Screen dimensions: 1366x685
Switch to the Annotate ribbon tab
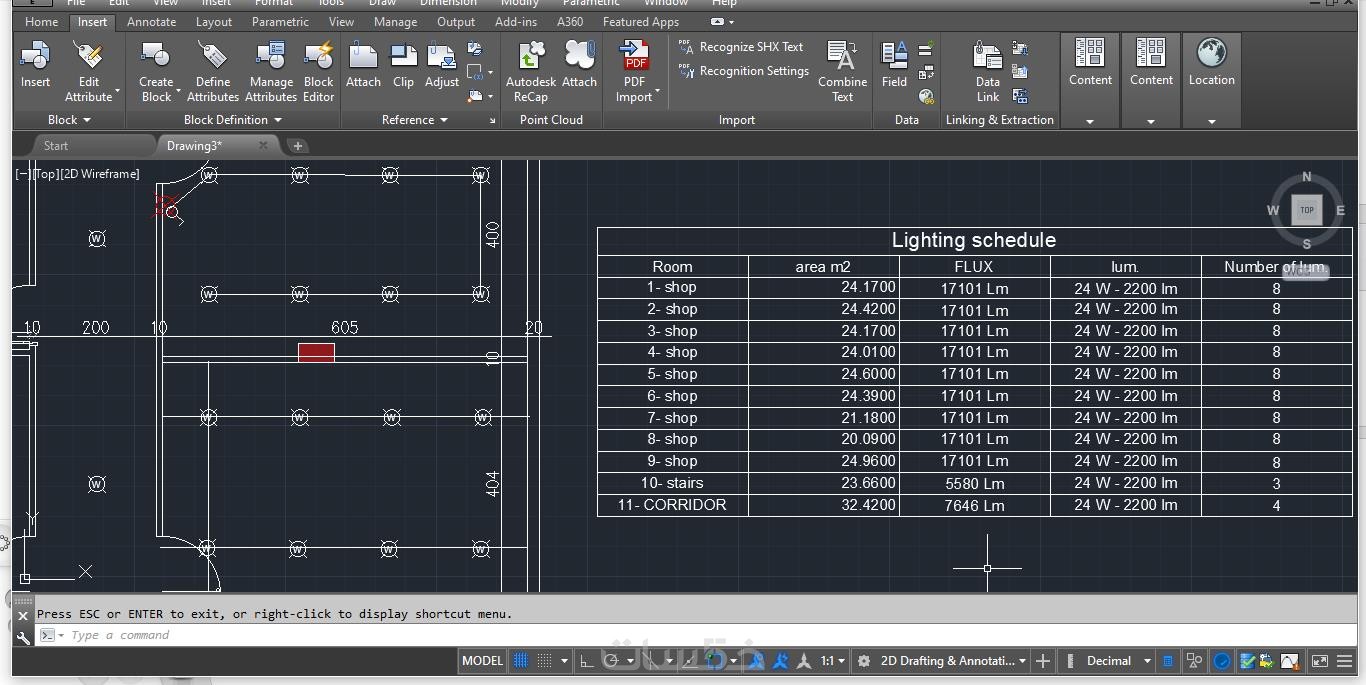(152, 22)
